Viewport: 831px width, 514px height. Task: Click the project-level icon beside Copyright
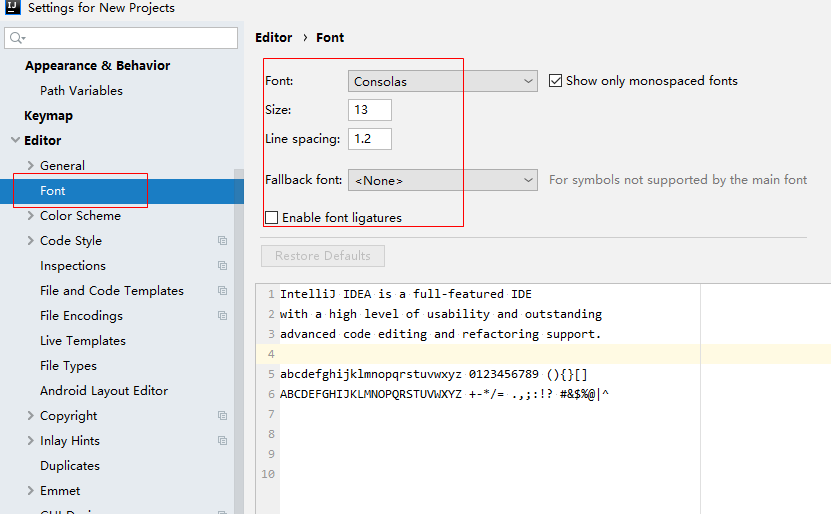click(x=222, y=416)
